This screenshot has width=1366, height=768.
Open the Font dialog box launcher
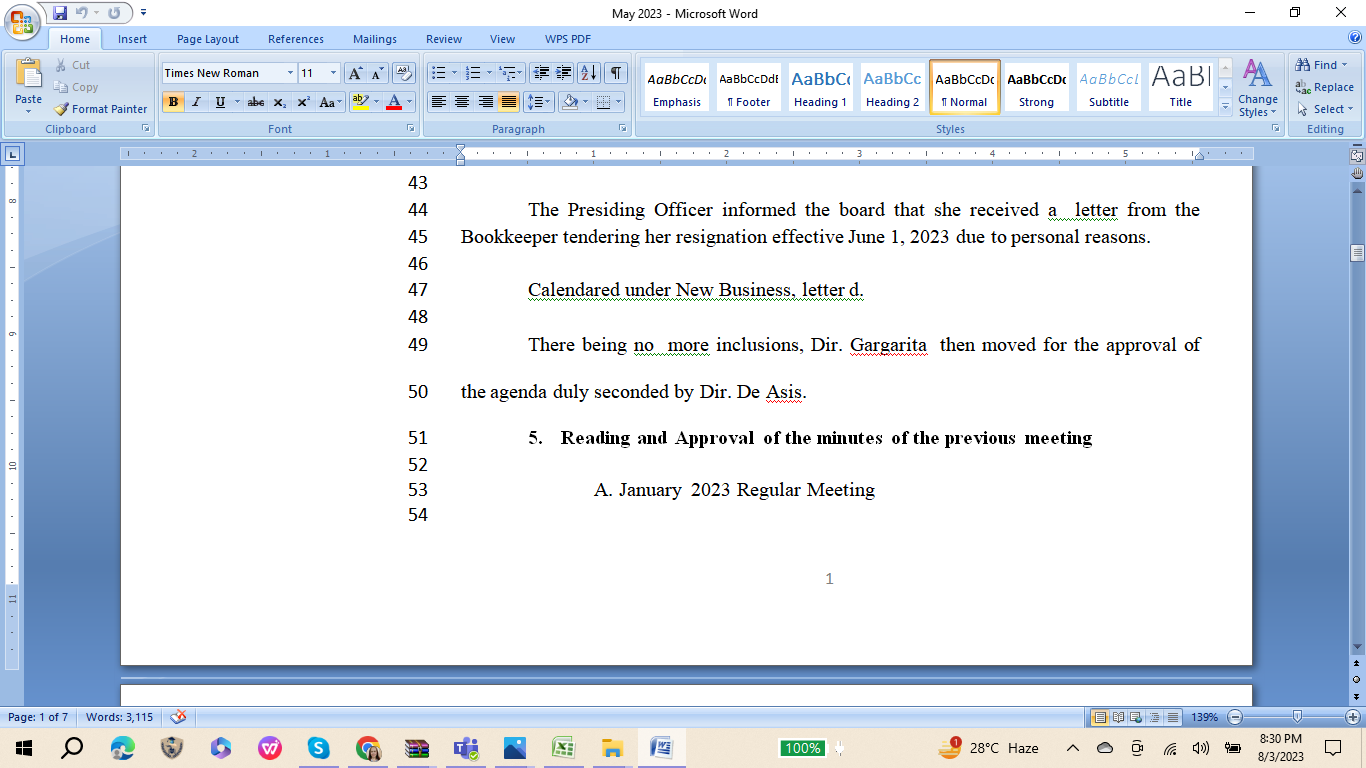pyautogui.click(x=410, y=129)
